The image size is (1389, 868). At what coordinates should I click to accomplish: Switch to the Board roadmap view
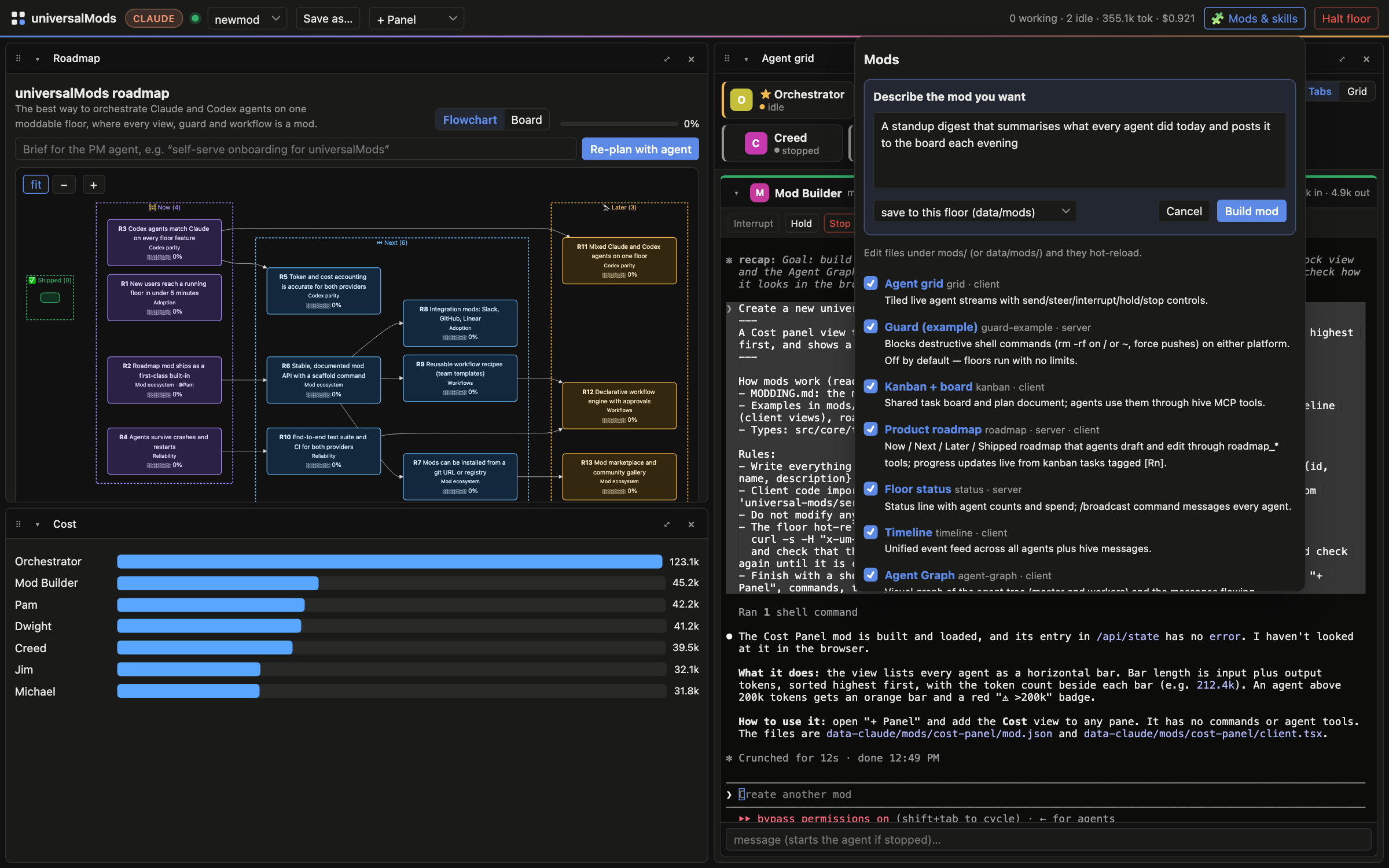pos(527,120)
